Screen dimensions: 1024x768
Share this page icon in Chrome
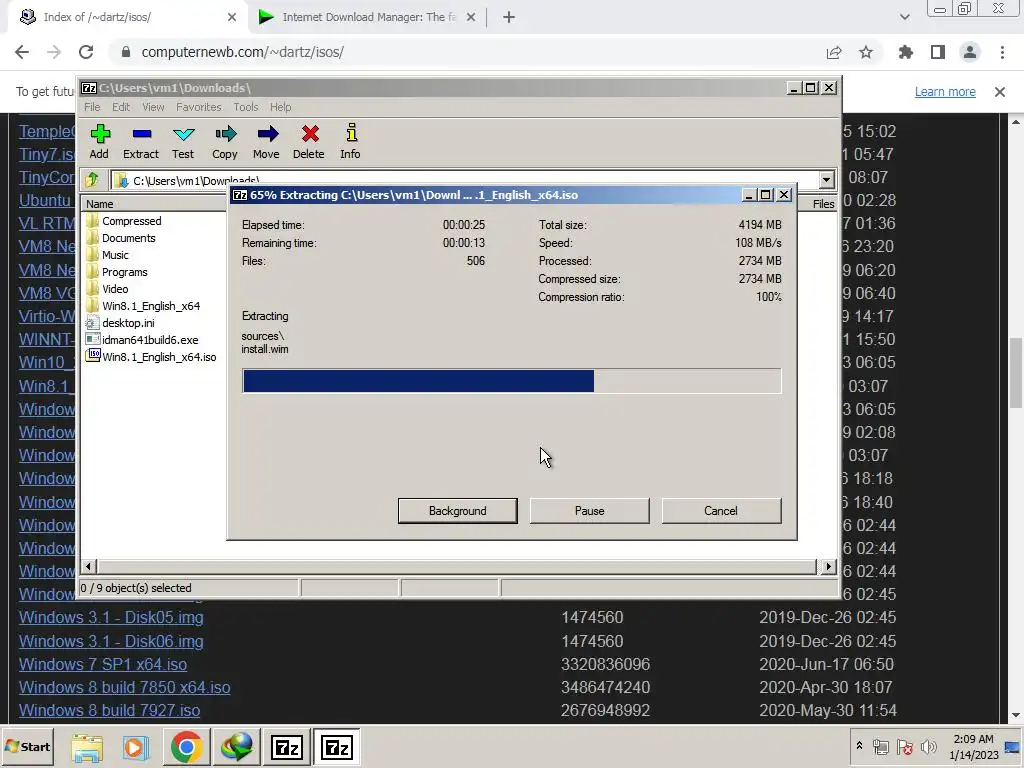coord(834,52)
